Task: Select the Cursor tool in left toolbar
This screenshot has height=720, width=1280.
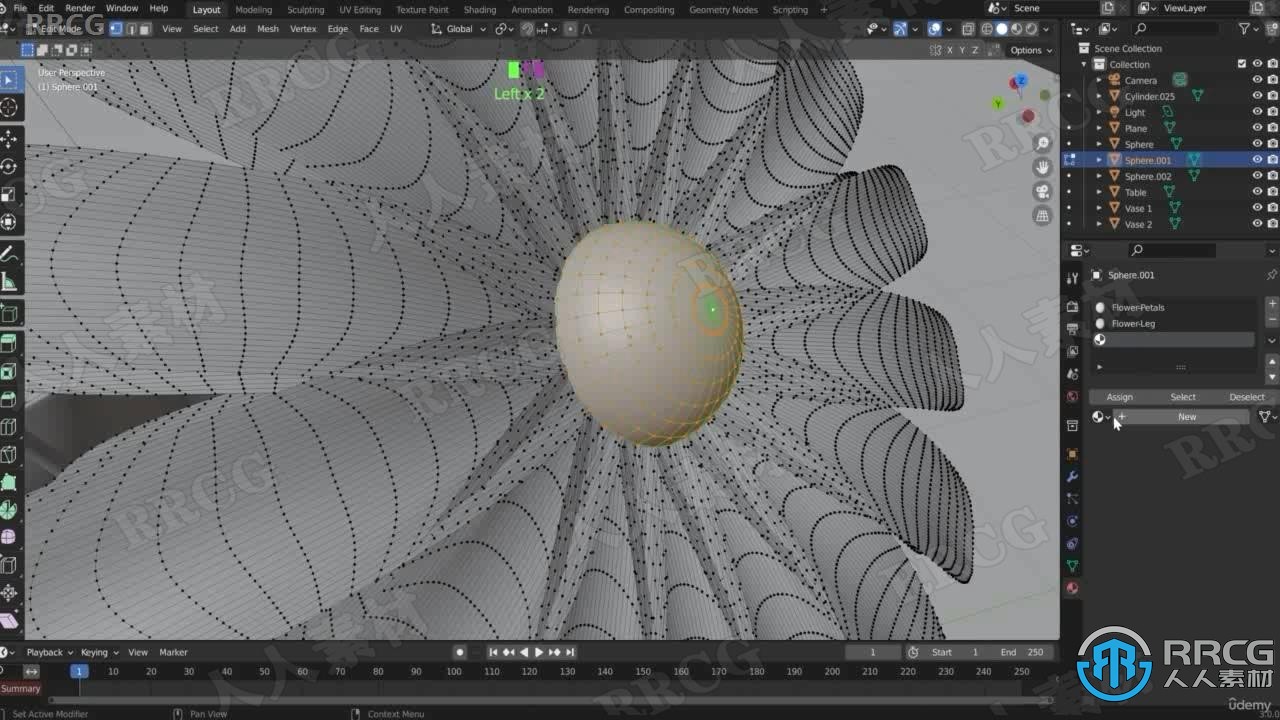Action: click(9, 108)
